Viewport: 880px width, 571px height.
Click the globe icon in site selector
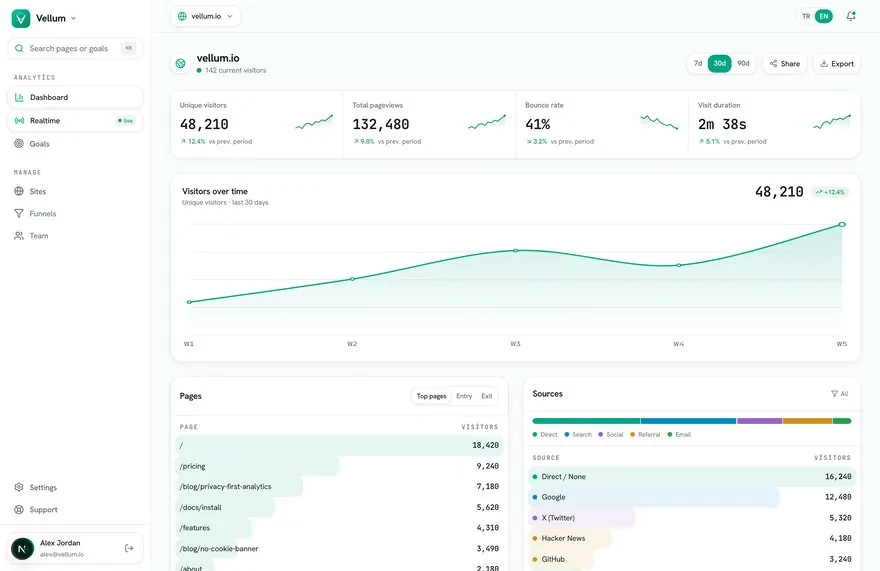[182, 16]
